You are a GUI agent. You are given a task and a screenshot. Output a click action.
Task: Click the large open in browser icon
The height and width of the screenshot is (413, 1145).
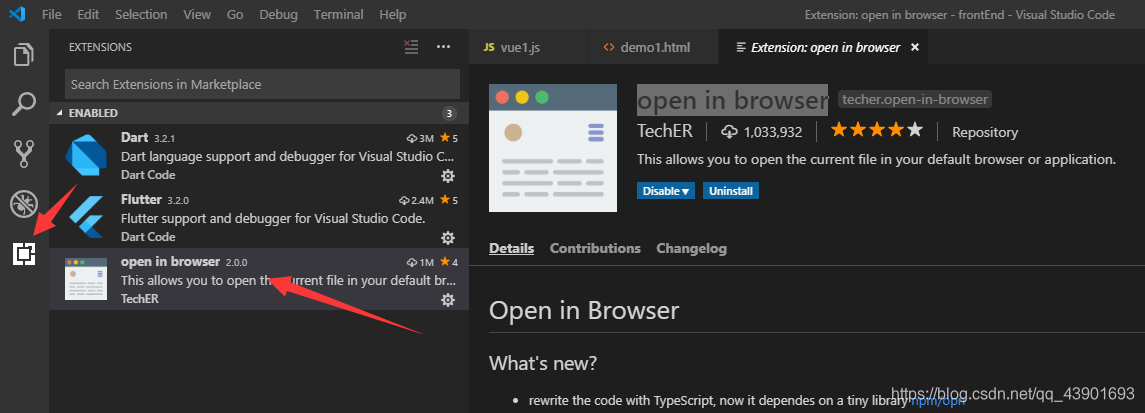pyautogui.click(x=553, y=148)
